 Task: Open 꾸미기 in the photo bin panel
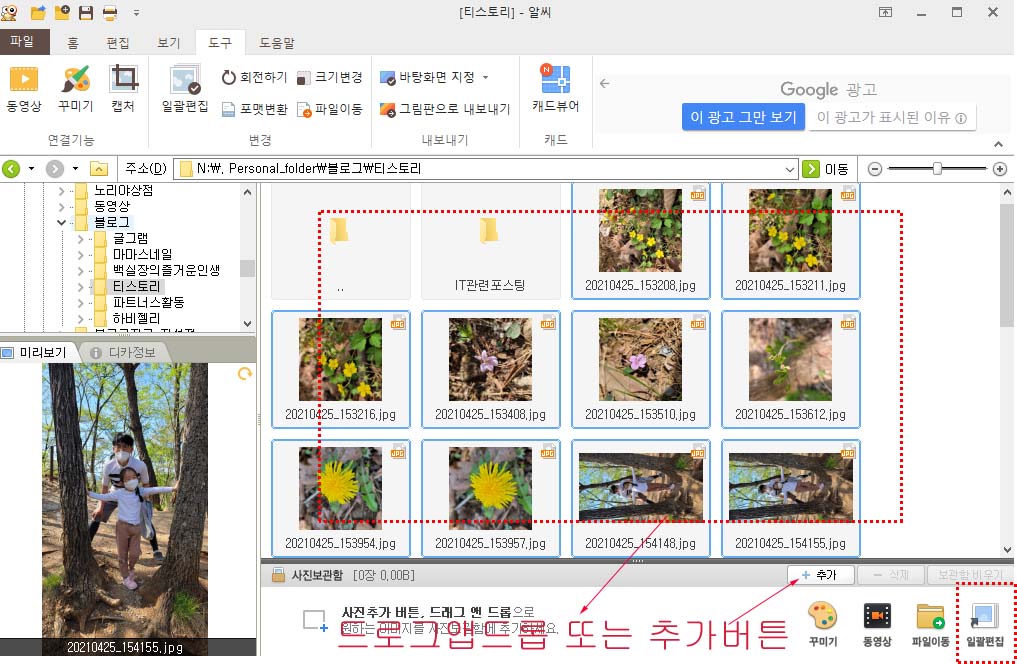pyautogui.click(x=822, y=623)
